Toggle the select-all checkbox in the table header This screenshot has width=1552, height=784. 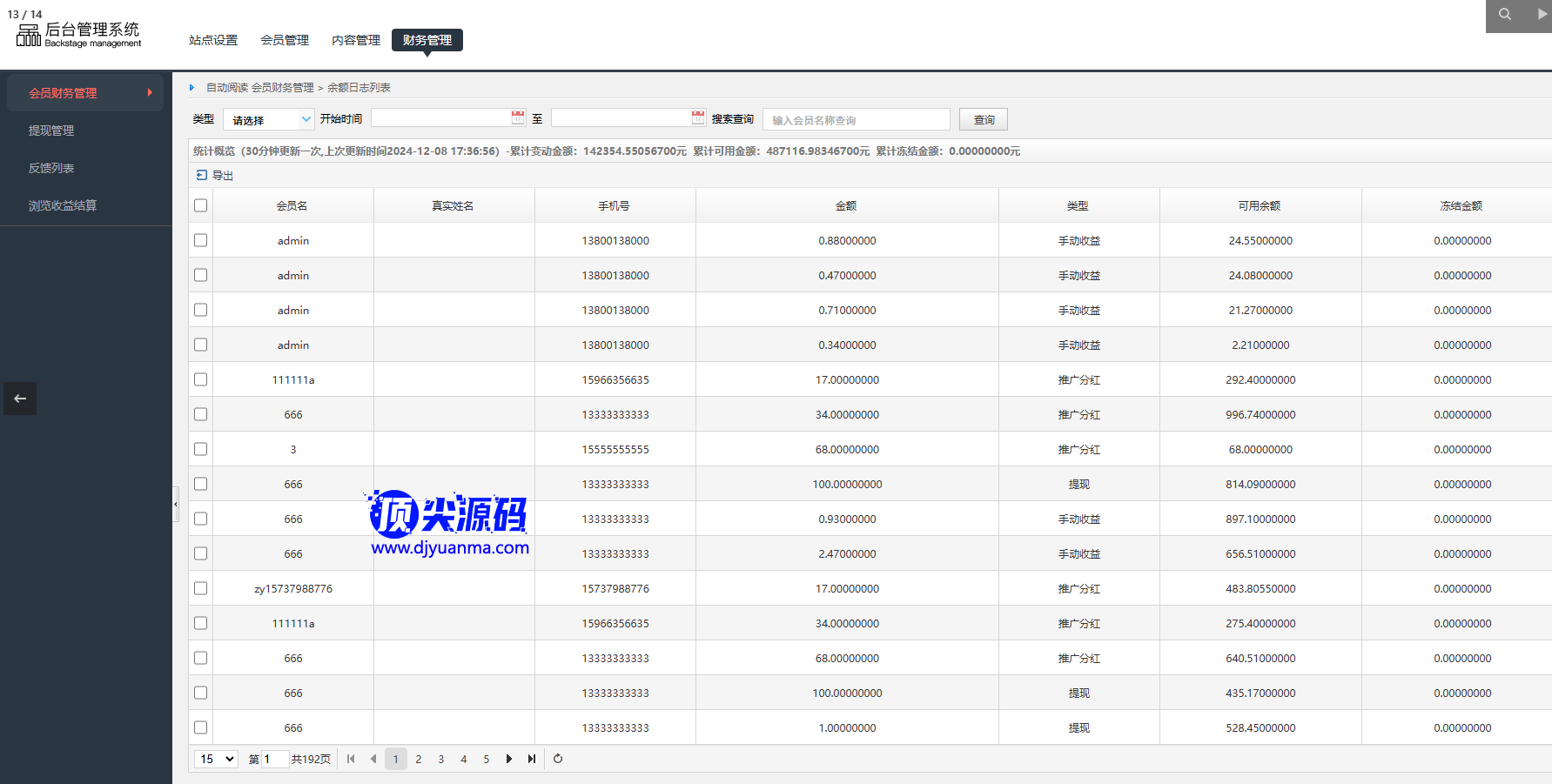201,205
